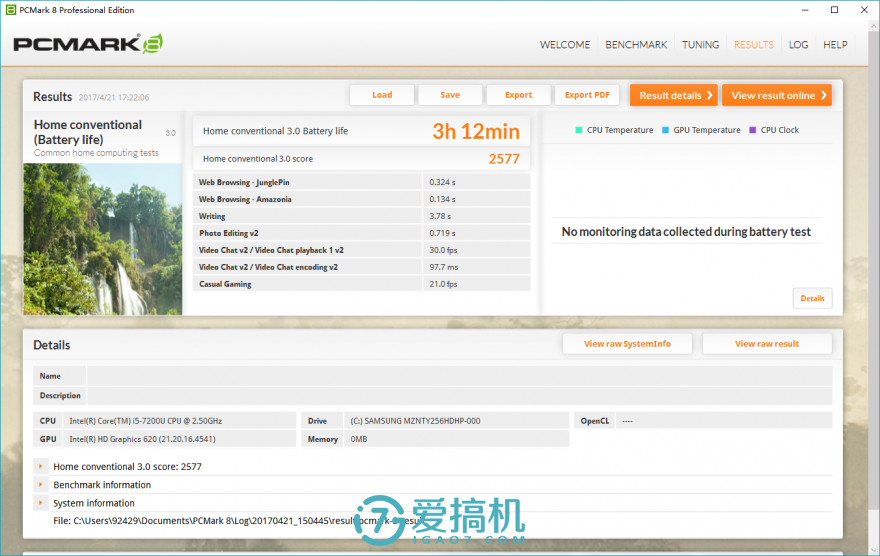This screenshot has height=556, width=880.
Task: Click the CPU Temperature legend swatch
Action: click(x=579, y=130)
